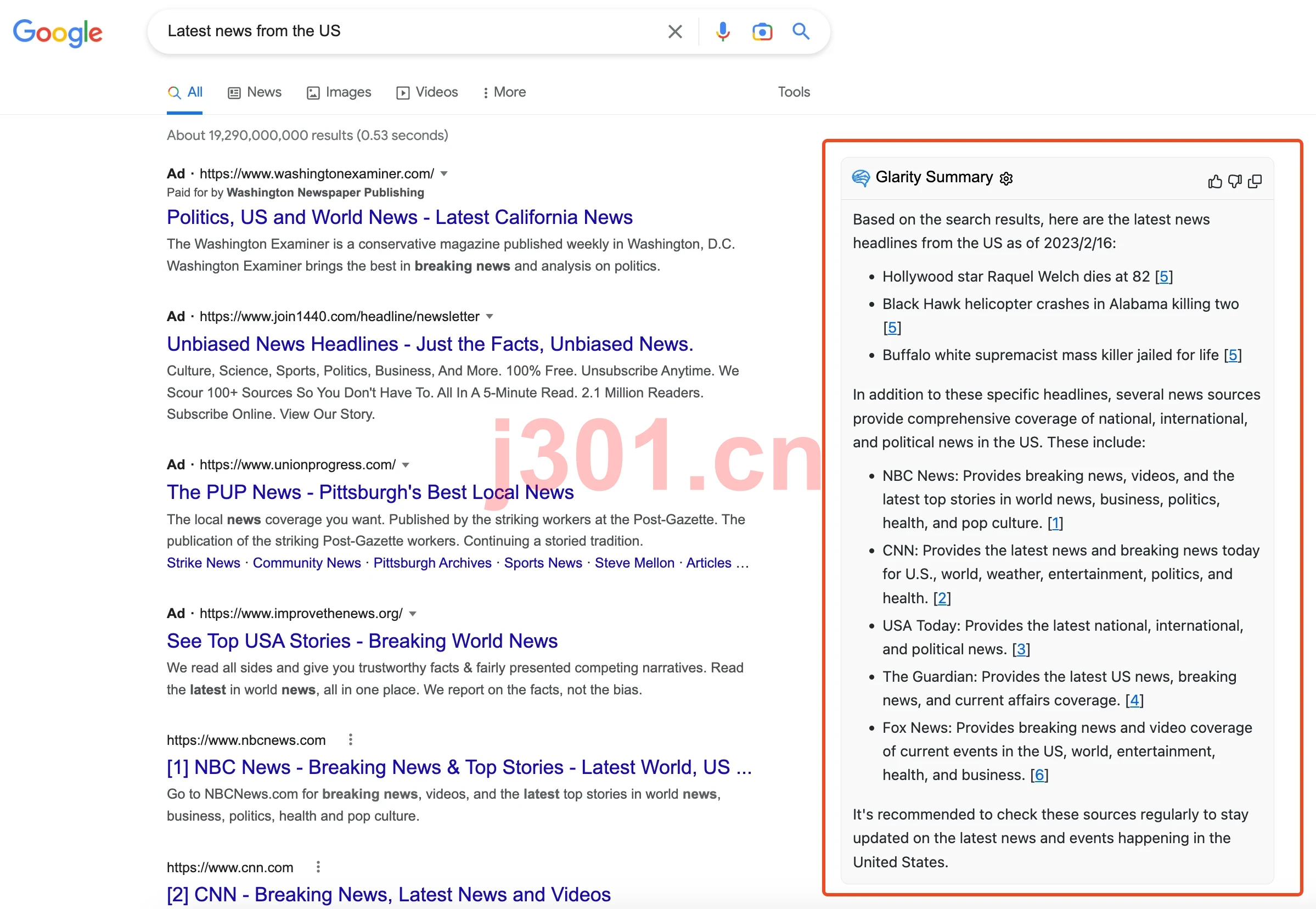The height and width of the screenshot is (909, 1316).
Task: Open the Steve Mellon sitelink
Action: click(x=634, y=563)
